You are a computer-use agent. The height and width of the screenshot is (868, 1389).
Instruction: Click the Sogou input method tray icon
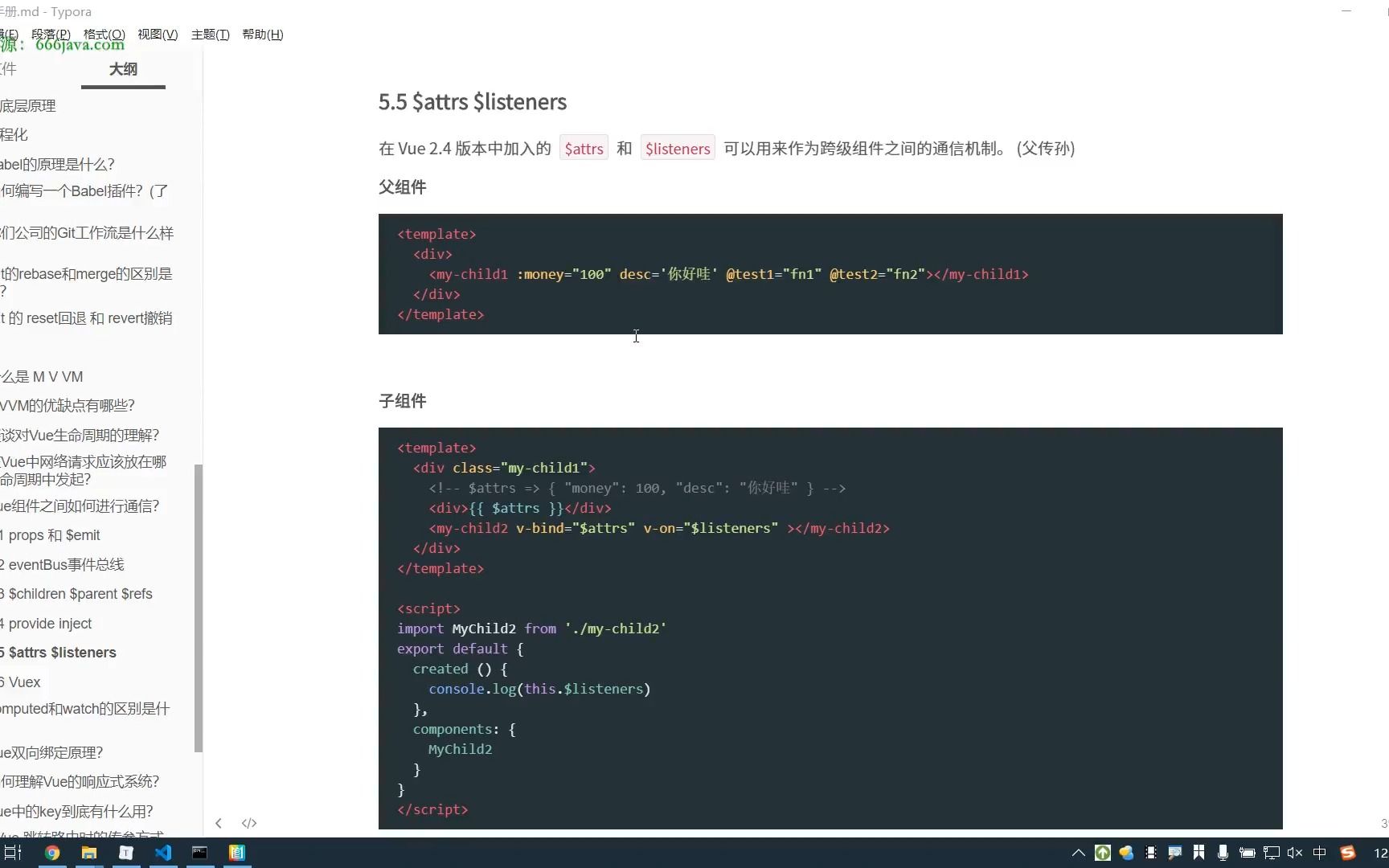(1348, 853)
